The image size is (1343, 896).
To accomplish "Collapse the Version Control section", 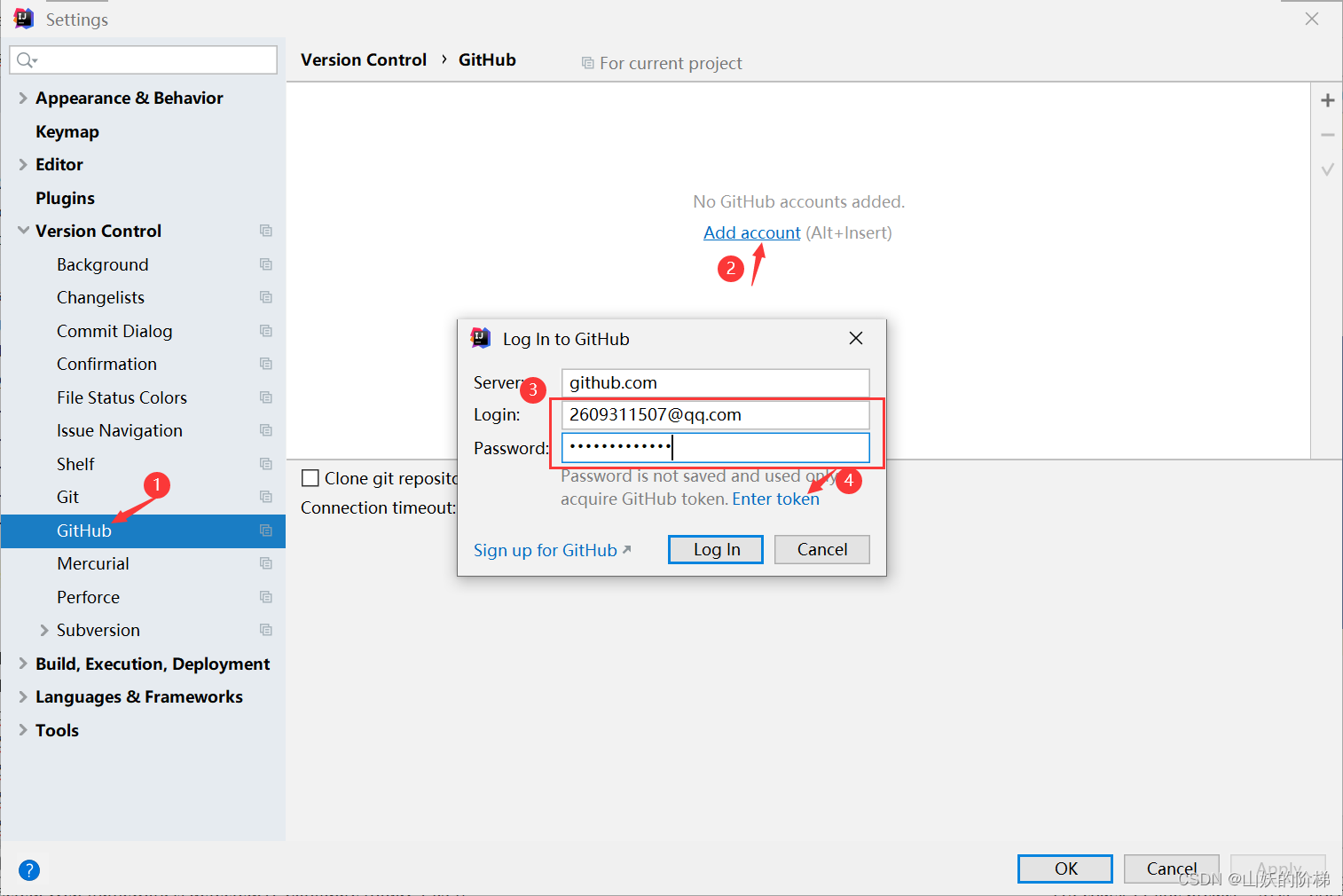I will (x=23, y=231).
